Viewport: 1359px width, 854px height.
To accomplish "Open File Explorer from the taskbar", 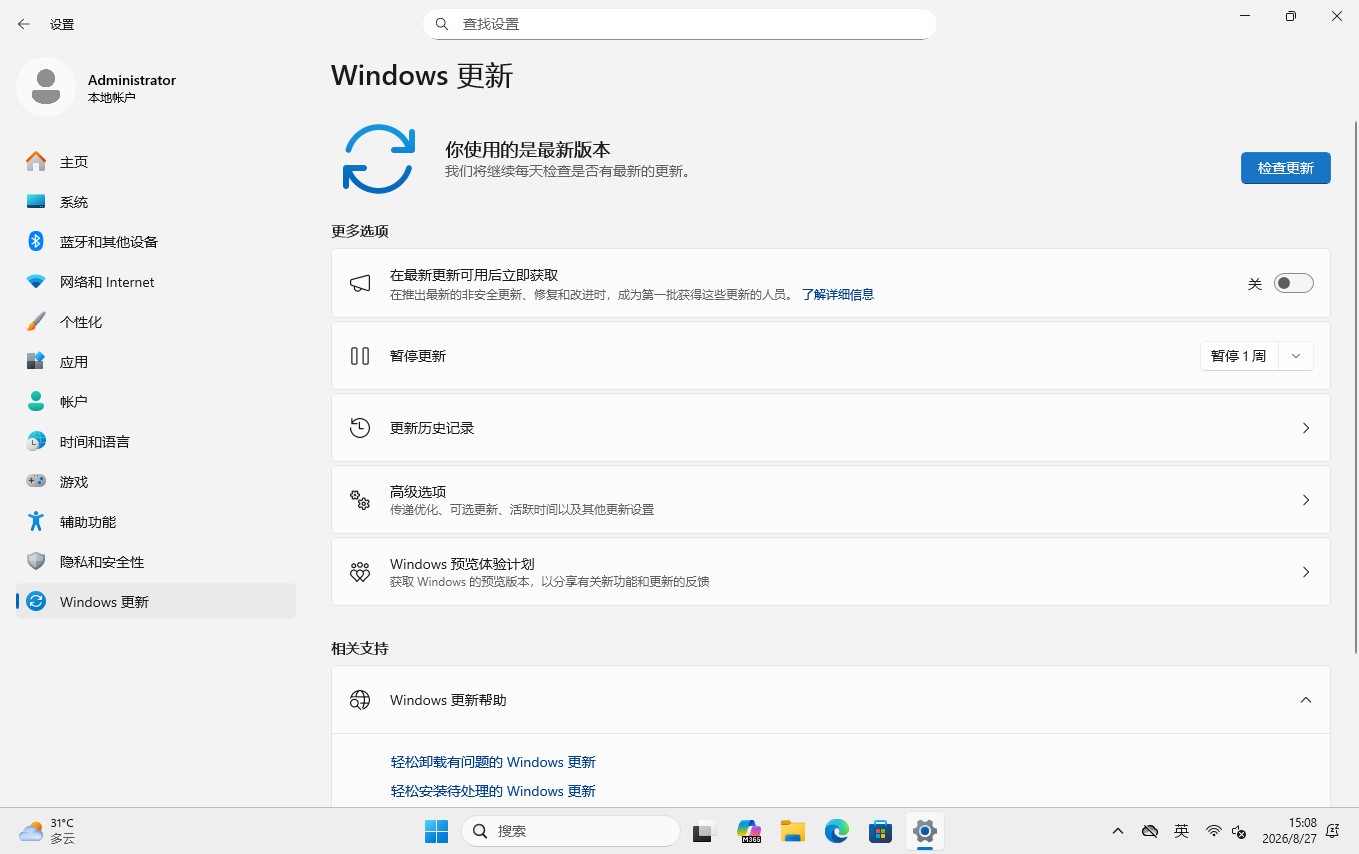I will [793, 831].
